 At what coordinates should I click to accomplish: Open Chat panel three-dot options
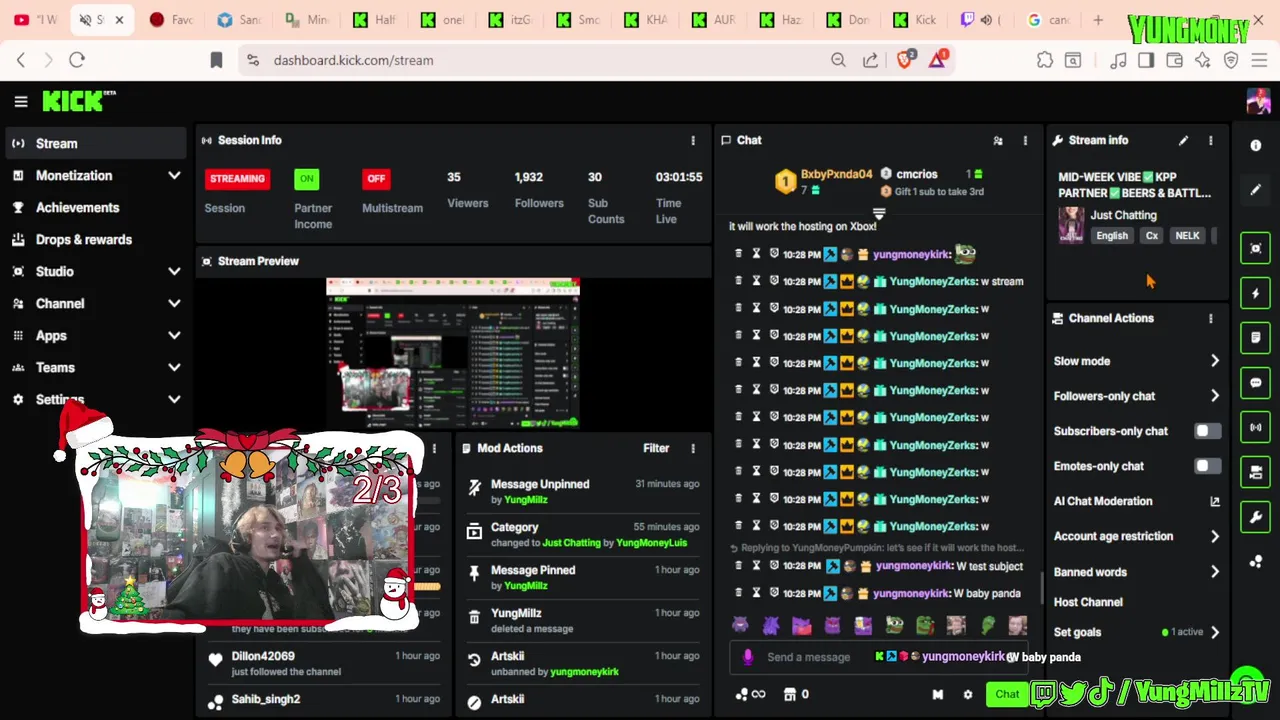(1025, 141)
